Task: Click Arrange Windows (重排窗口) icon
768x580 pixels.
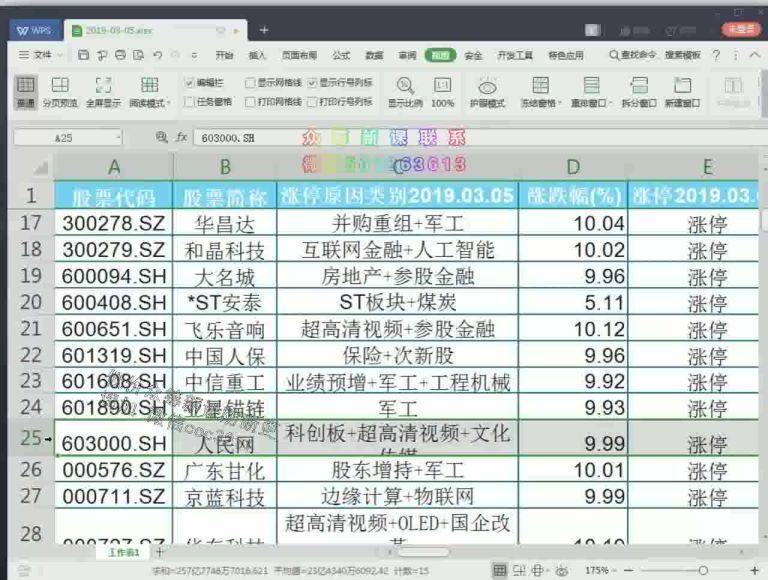Action: pyautogui.click(x=591, y=86)
